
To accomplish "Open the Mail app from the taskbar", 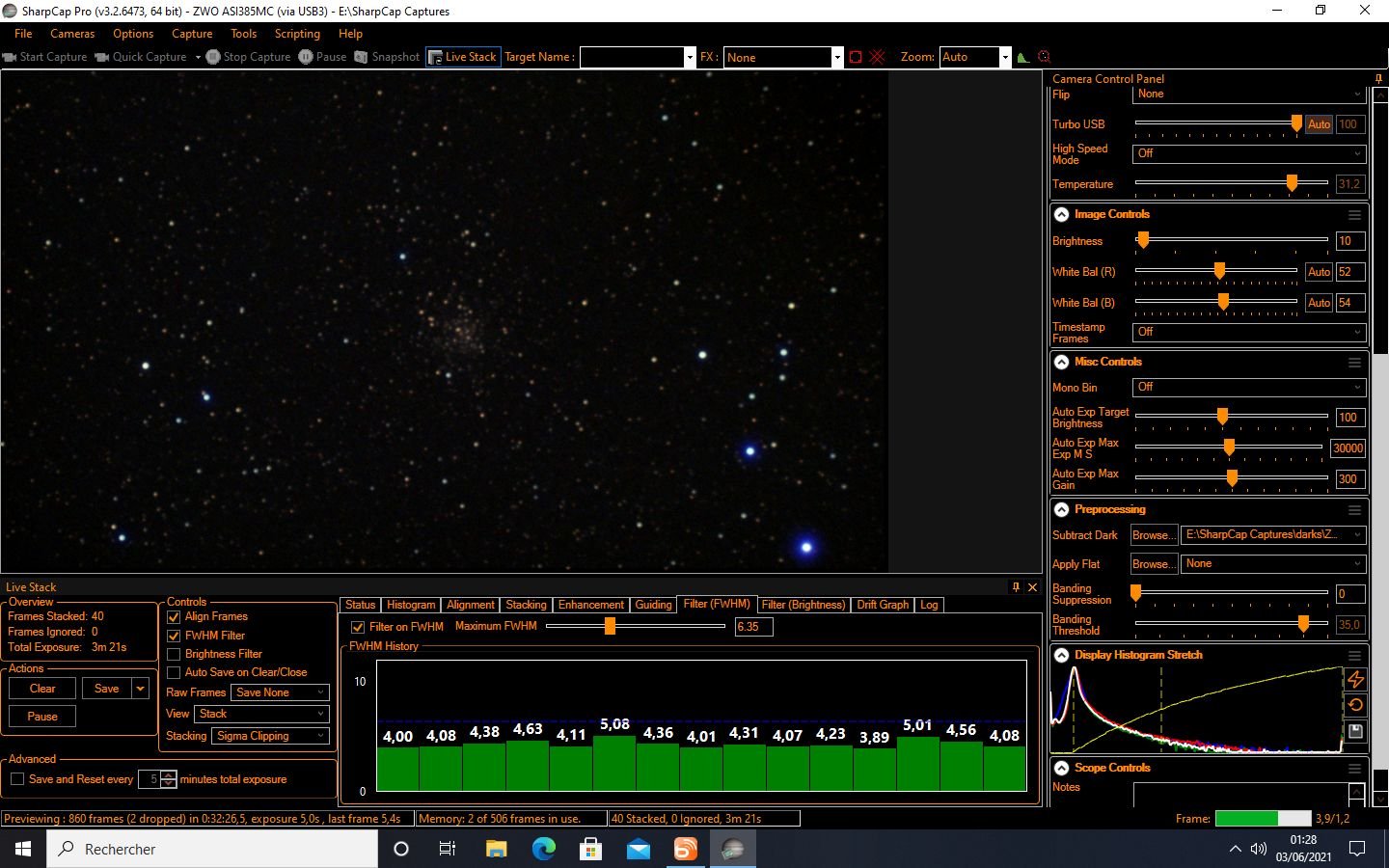I will (639, 849).
